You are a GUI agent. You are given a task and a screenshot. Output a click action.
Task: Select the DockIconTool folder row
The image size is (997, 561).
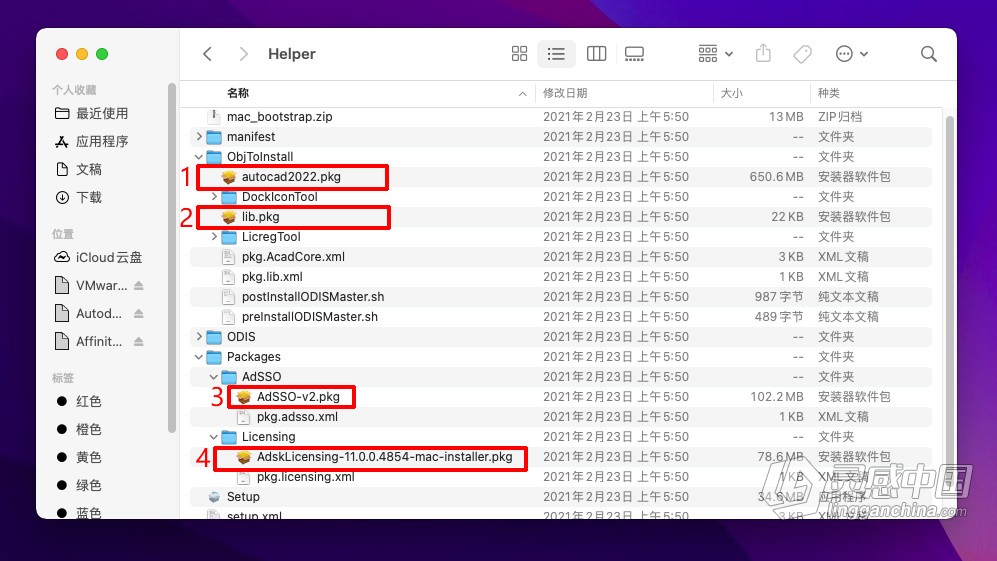[561, 197]
